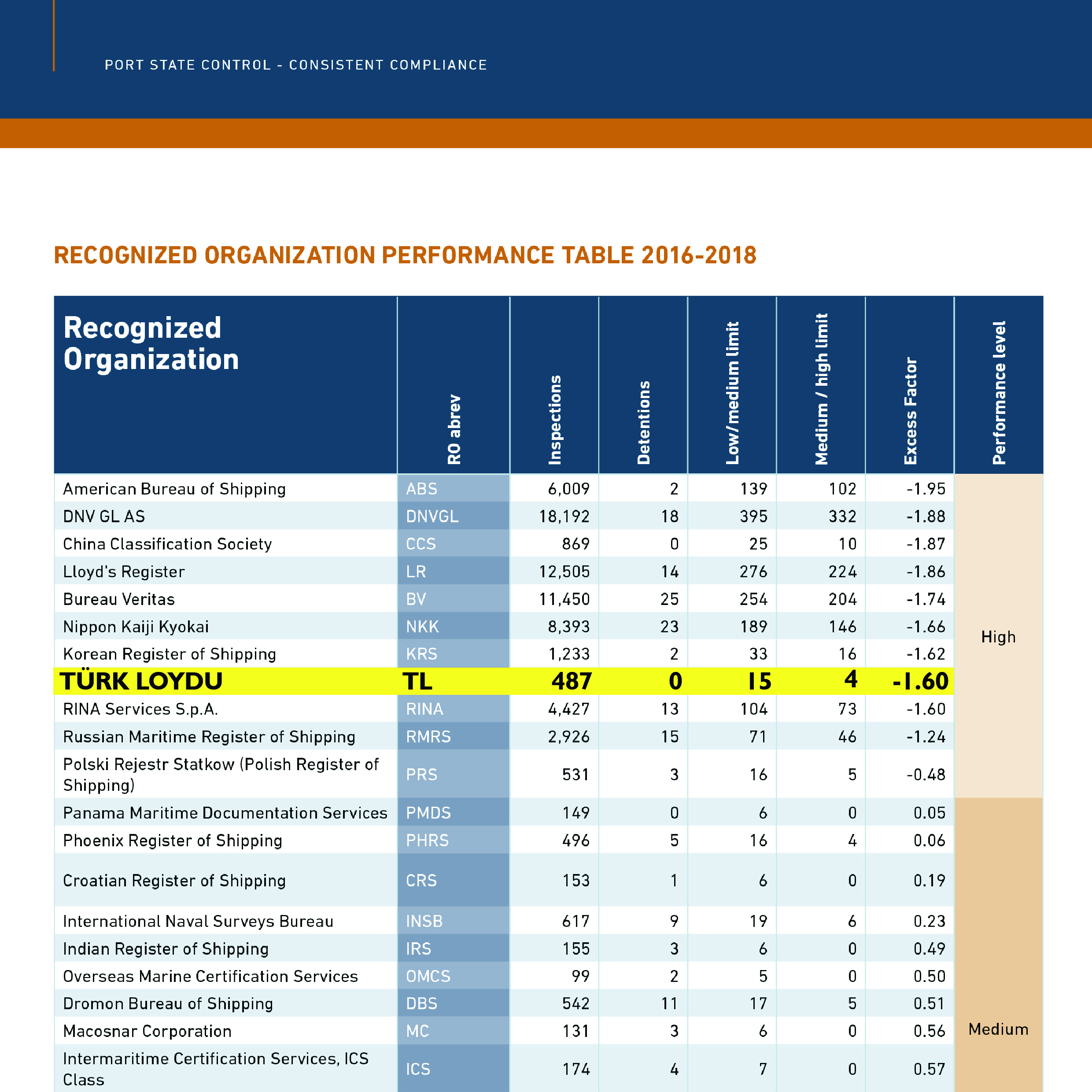Select Croatian Register of Shipping row
Image resolution: width=1092 pixels, height=1092 pixels.
174,881
